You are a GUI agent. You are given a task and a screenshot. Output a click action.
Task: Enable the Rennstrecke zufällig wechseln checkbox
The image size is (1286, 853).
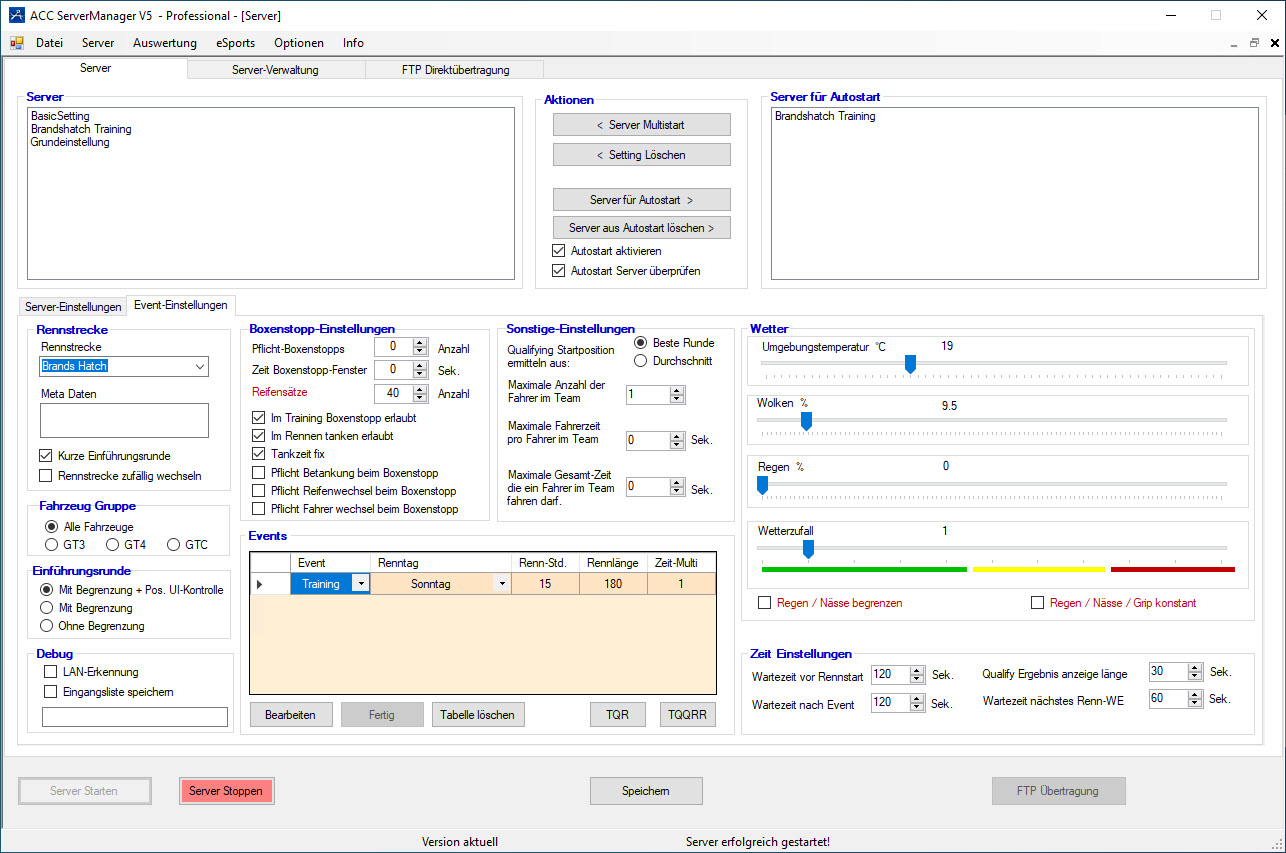click(46, 476)
